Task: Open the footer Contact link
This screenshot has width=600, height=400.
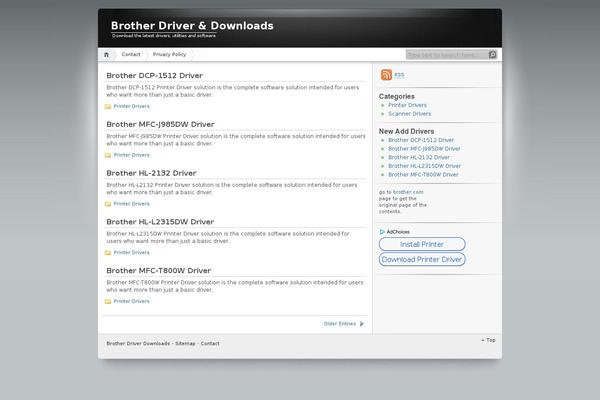Action: click(210, 343)
